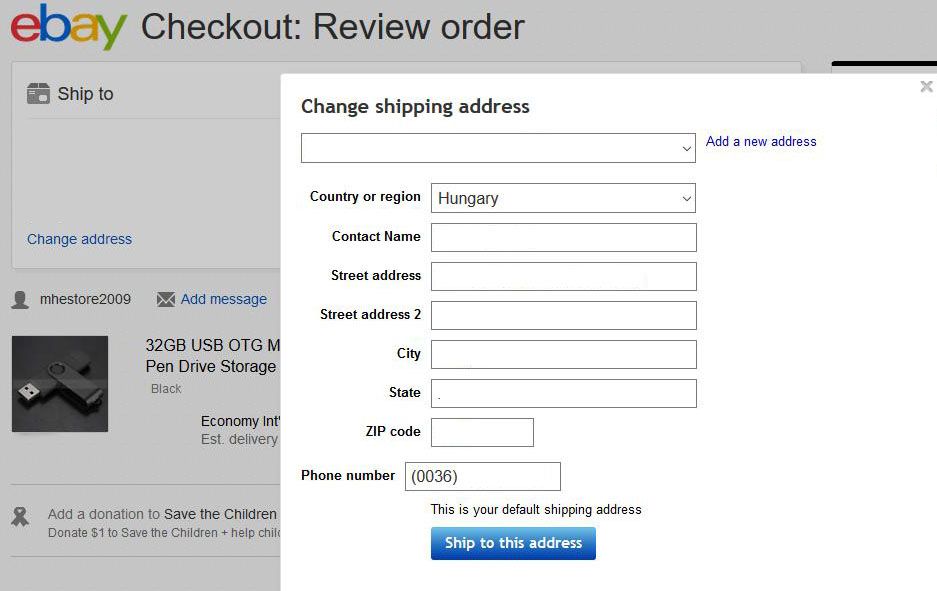Click the envelope message icon
Viewport: 937px width, 591px height.
click(166, 300)
